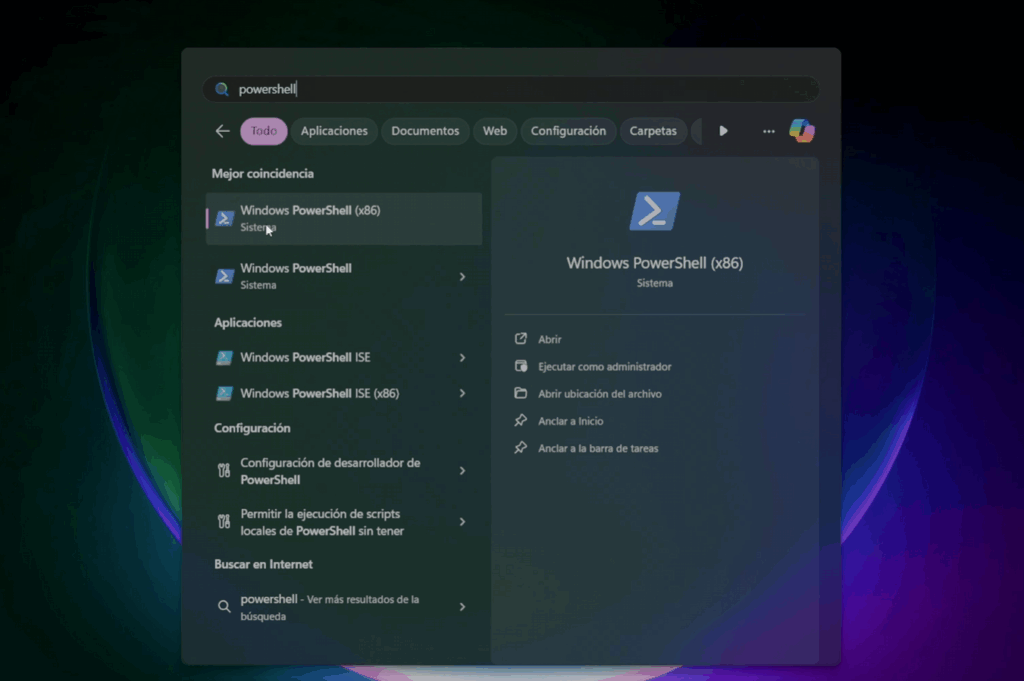Switch to the Web filter tab
1024x681 pixels.
tap(494, 131)
